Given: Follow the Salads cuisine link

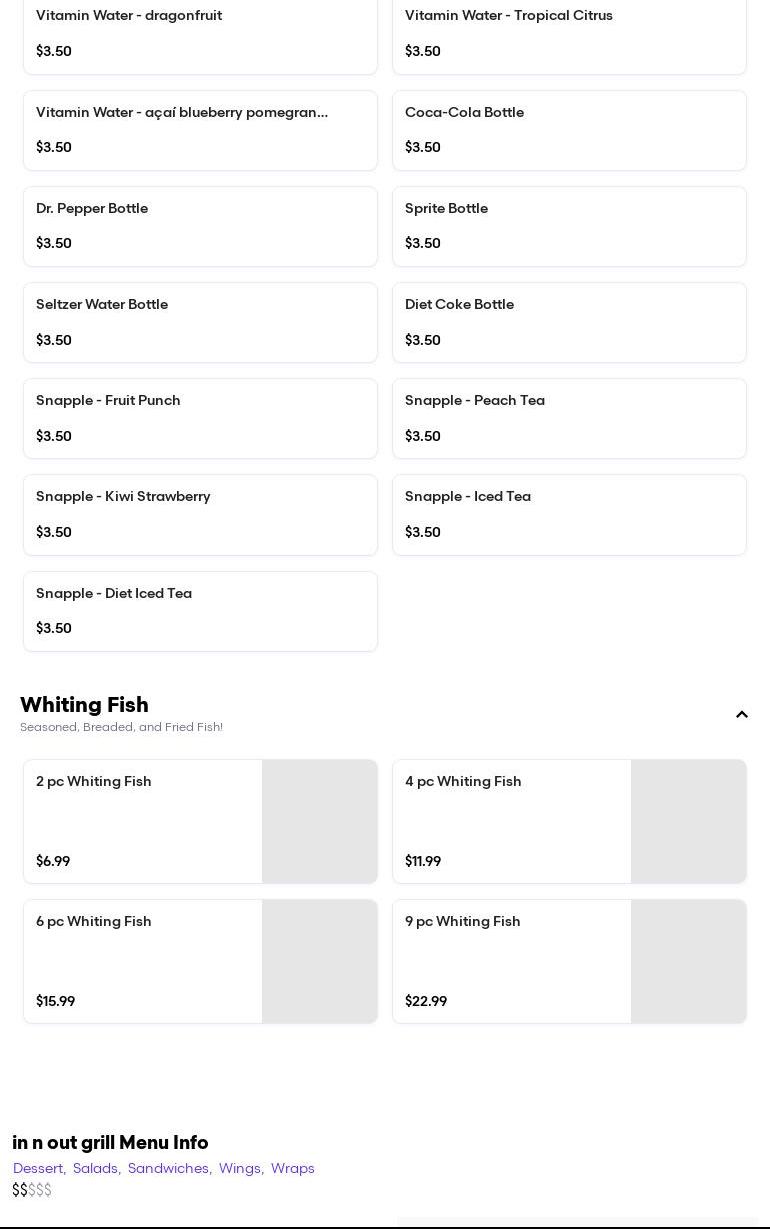Looking at the screenshot, I should pyautogui.click(x=95, y=1168).
